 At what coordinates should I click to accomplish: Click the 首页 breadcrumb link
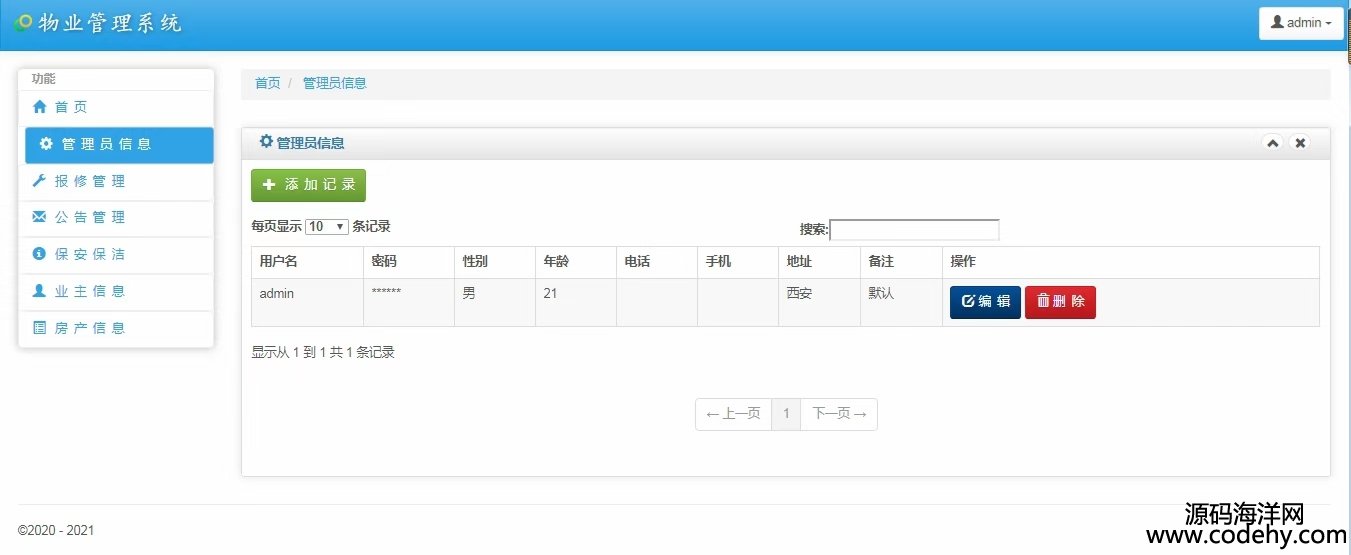[x=267, y=83]
